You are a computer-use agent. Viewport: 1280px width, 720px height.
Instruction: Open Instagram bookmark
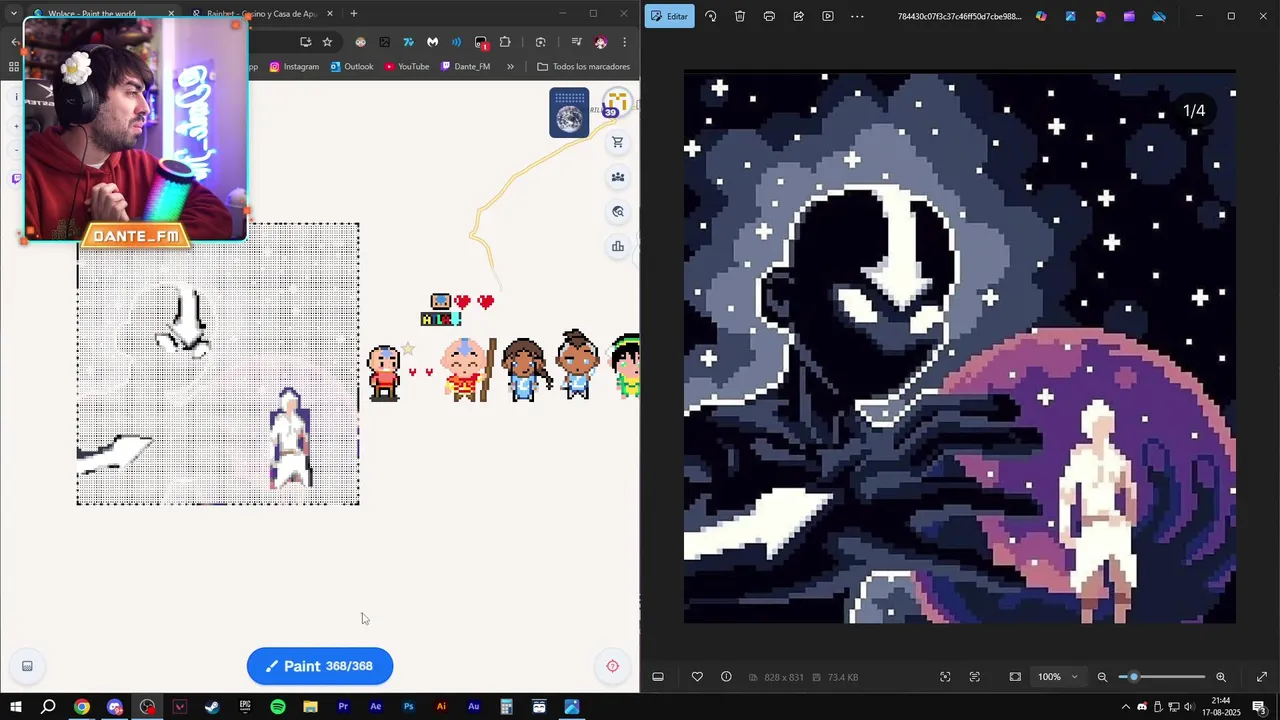tap(294, 67)
